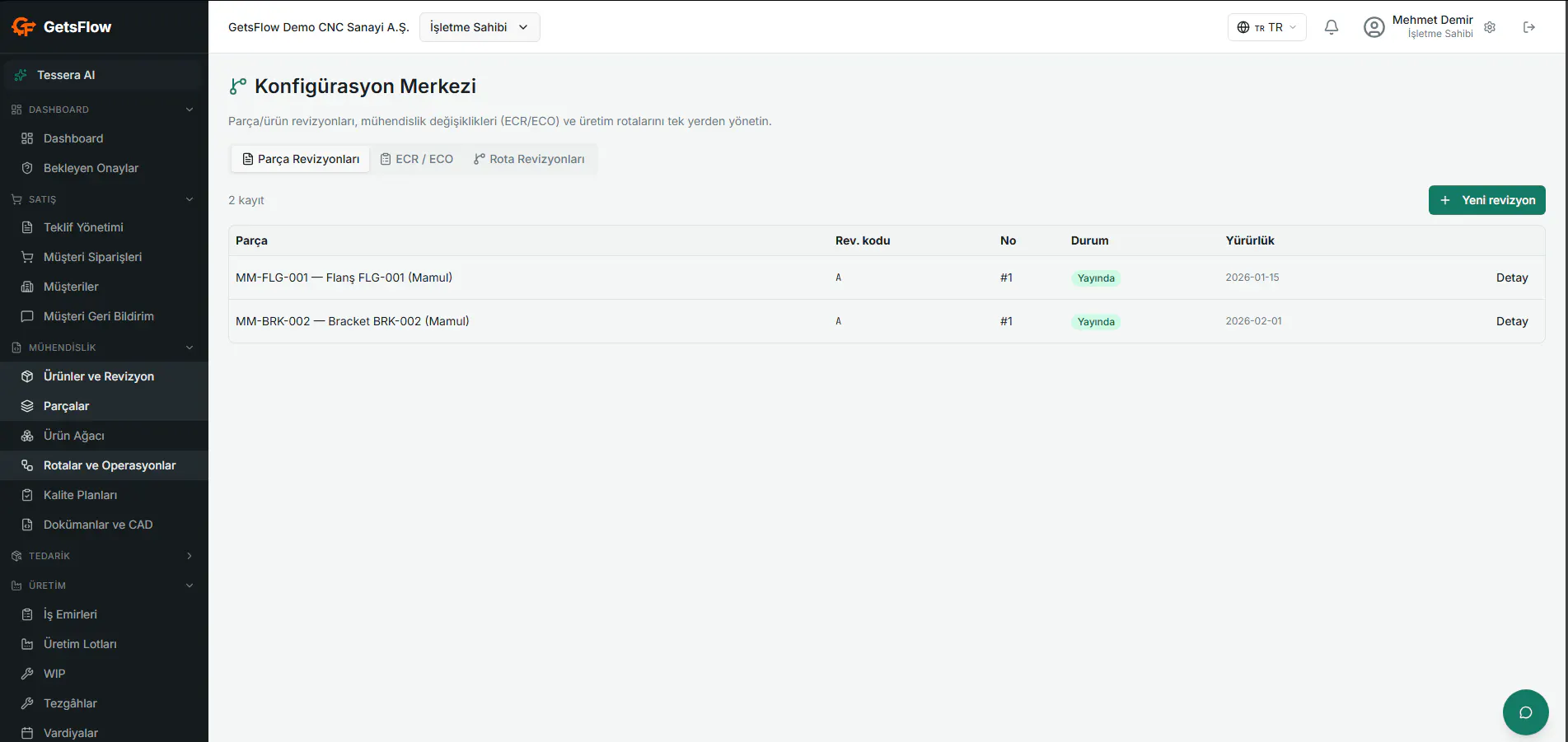Click the Ürün Ağacı tree icon
The width and height of the screenshot is (1568, 742).
(27, 436)
